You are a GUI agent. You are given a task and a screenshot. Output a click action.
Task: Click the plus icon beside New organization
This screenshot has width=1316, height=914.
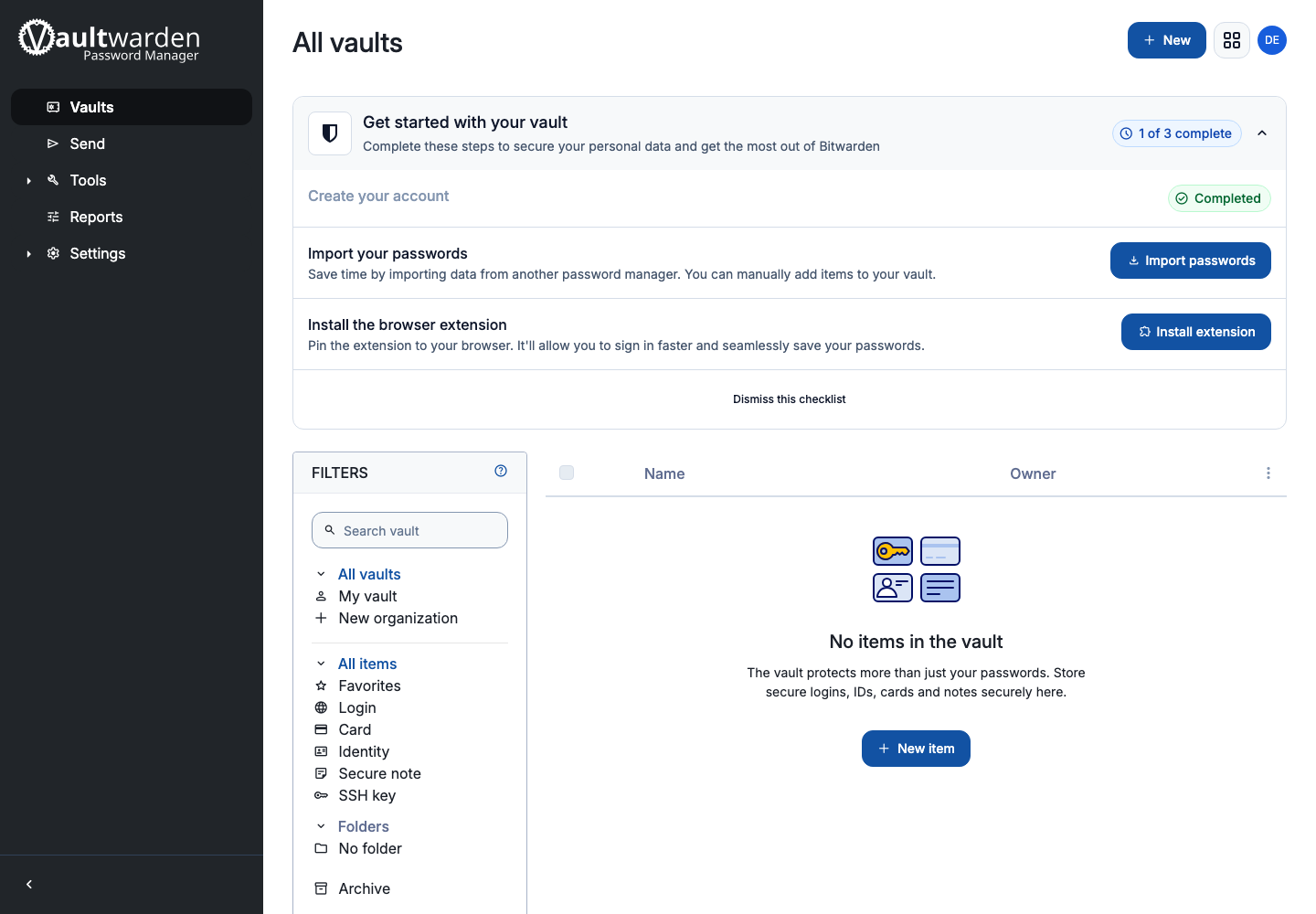[321, 618]
